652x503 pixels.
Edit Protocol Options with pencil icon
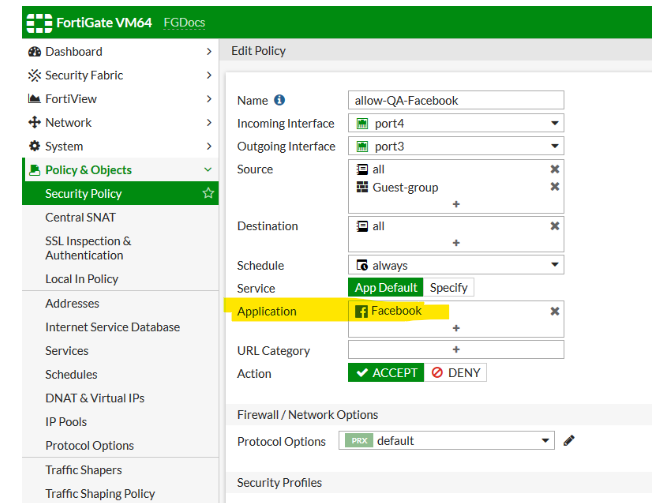click(569, 440)
